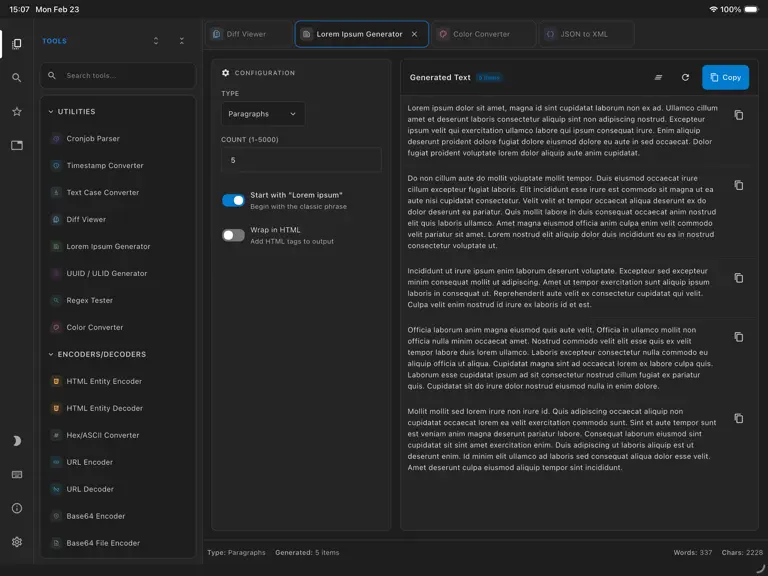The width and height of the screenshot is (768, 576).
Task: Click the word-wrap icon in Generated Text header
Action: click(658, 77)
